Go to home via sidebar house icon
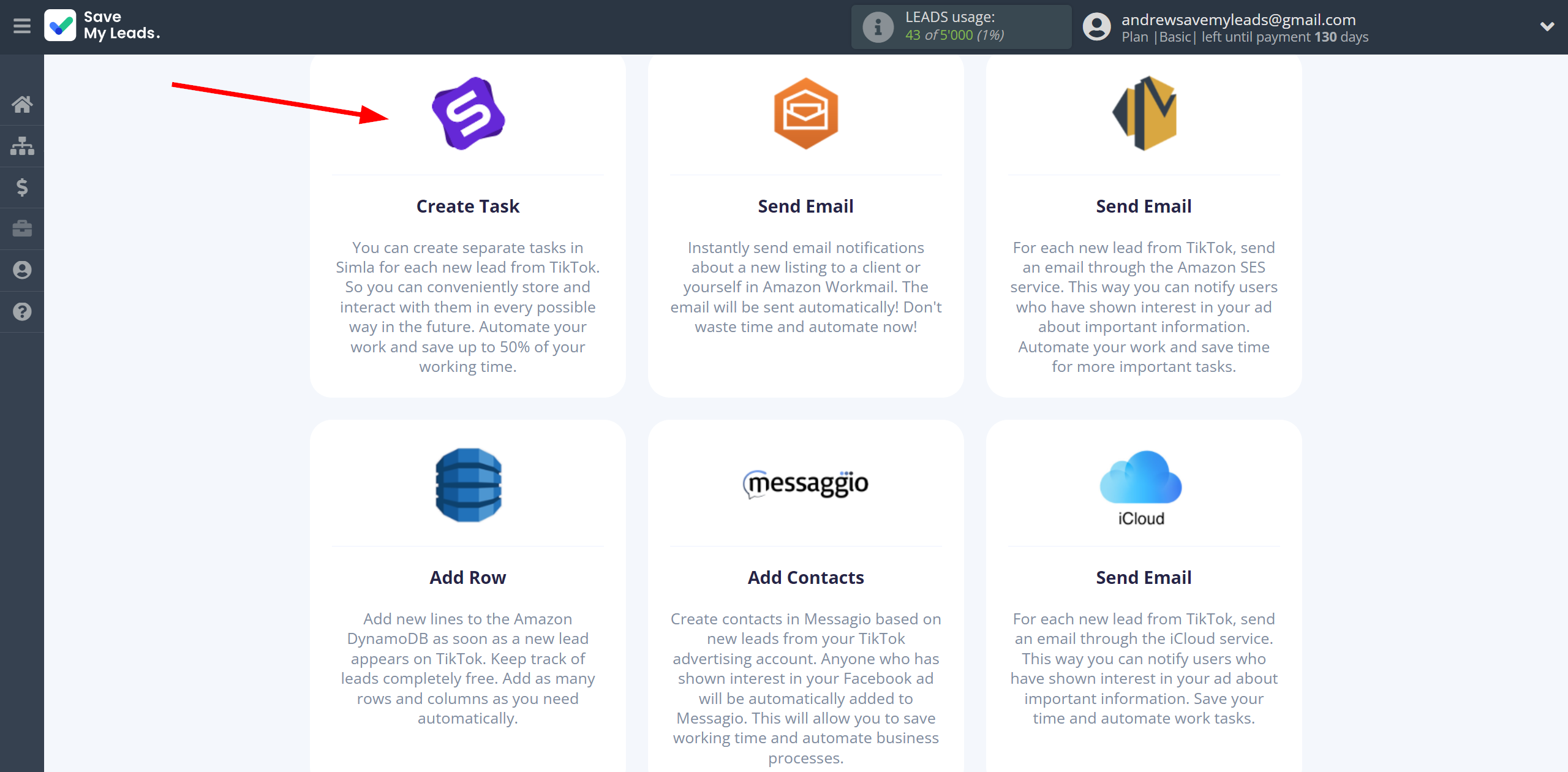1568x772 pixels. pos(22,104)
